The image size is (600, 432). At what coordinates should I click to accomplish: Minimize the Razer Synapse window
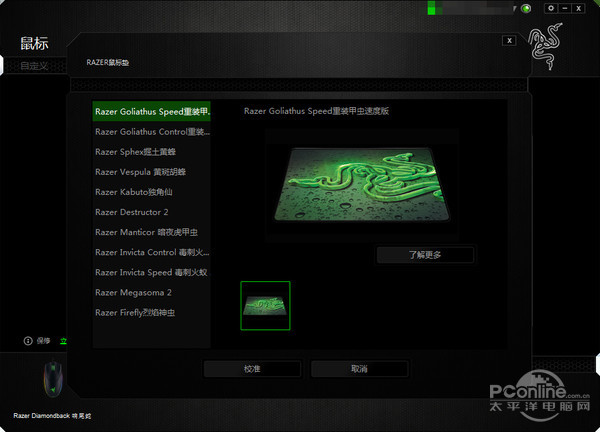[x=565, y=8]
